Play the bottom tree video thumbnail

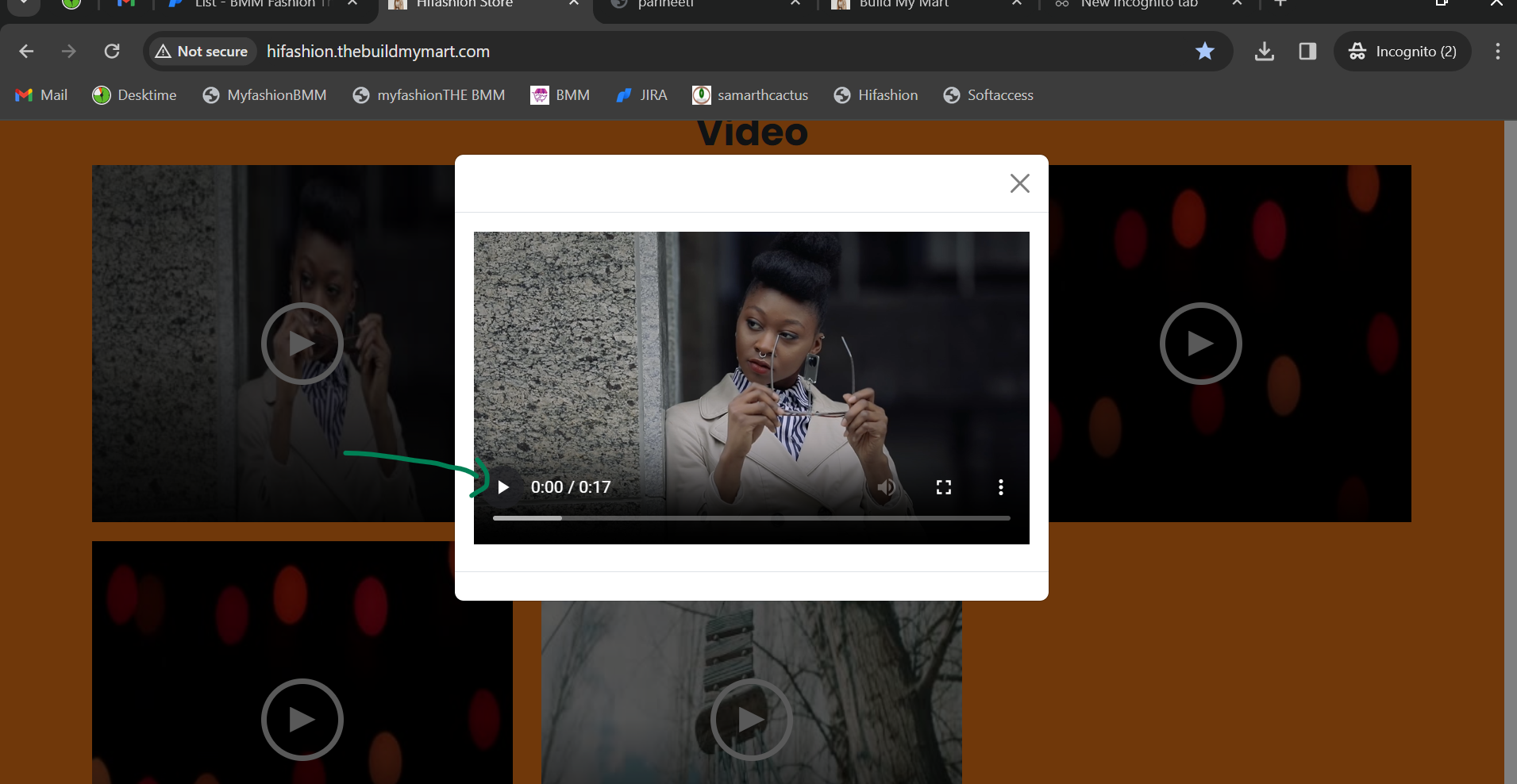coord(751,720)
